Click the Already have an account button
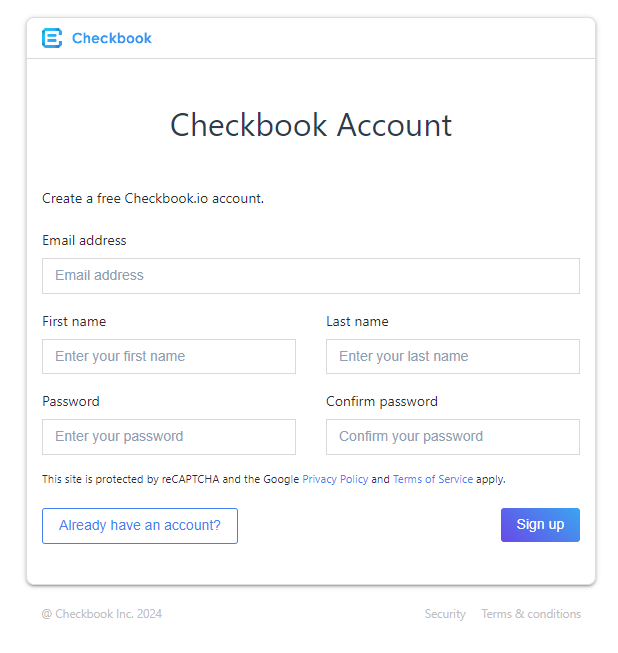 point(140,526)
